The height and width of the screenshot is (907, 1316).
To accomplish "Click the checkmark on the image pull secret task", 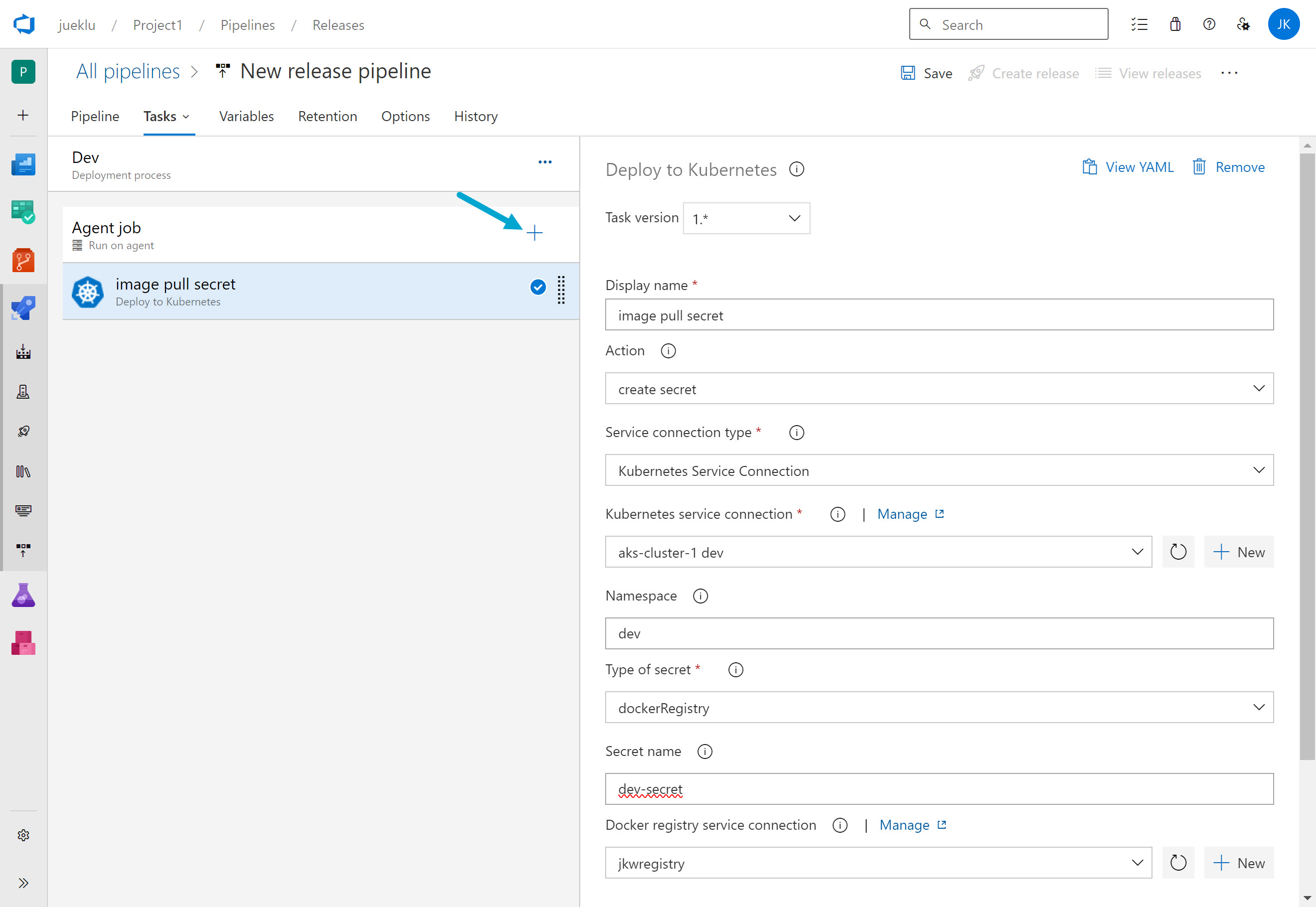I will 537,287.
